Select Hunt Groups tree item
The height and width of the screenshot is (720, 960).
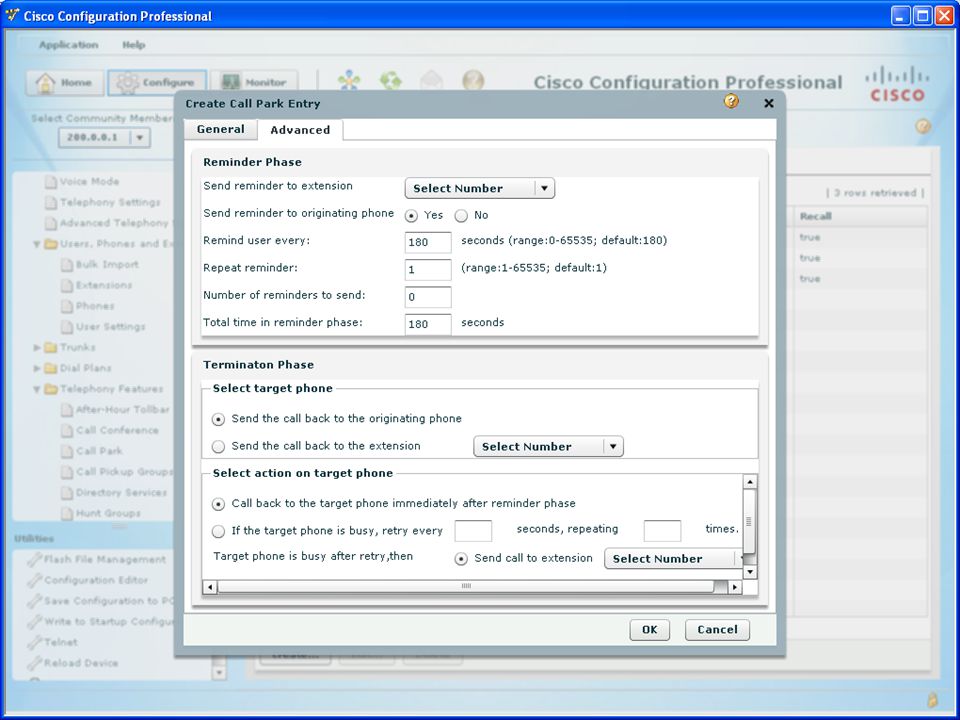click(x=108, y=514)
